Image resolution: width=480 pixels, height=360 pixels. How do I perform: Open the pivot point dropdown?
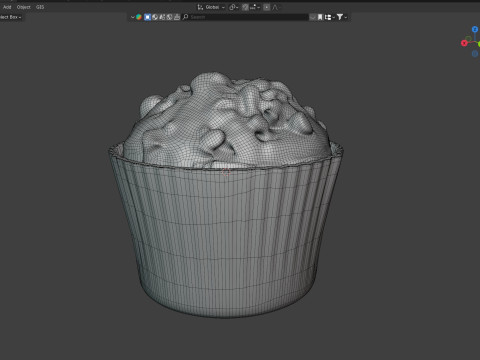pyautogui.click(x=234, y=7)
